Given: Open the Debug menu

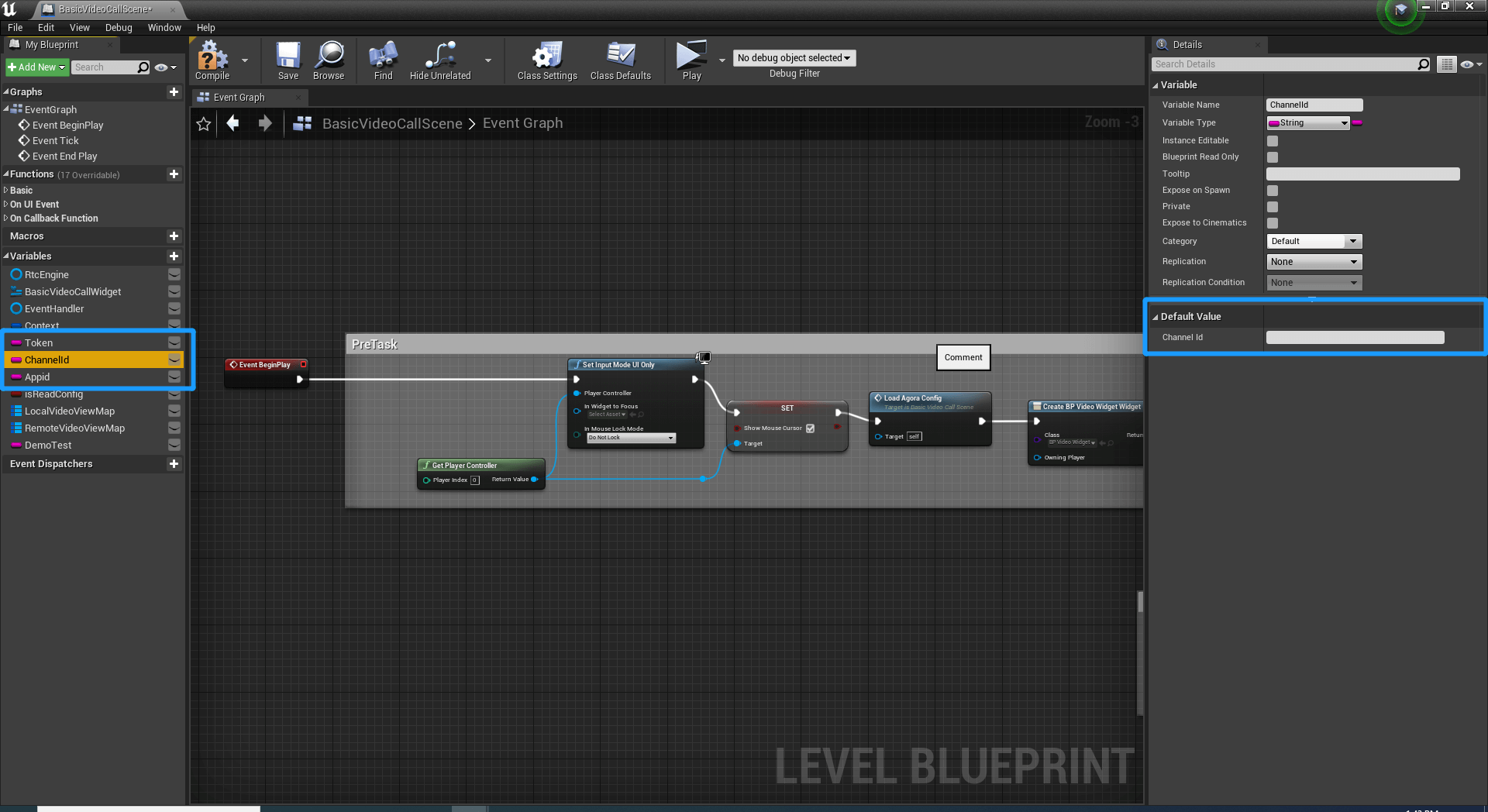Looking at the screenshot, I should pyautogui.click(x=119, y=28).
